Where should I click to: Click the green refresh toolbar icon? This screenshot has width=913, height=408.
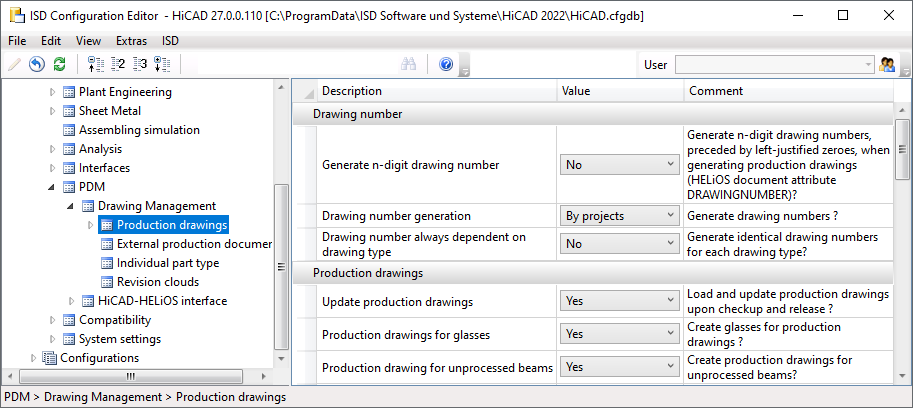[59, 64]
